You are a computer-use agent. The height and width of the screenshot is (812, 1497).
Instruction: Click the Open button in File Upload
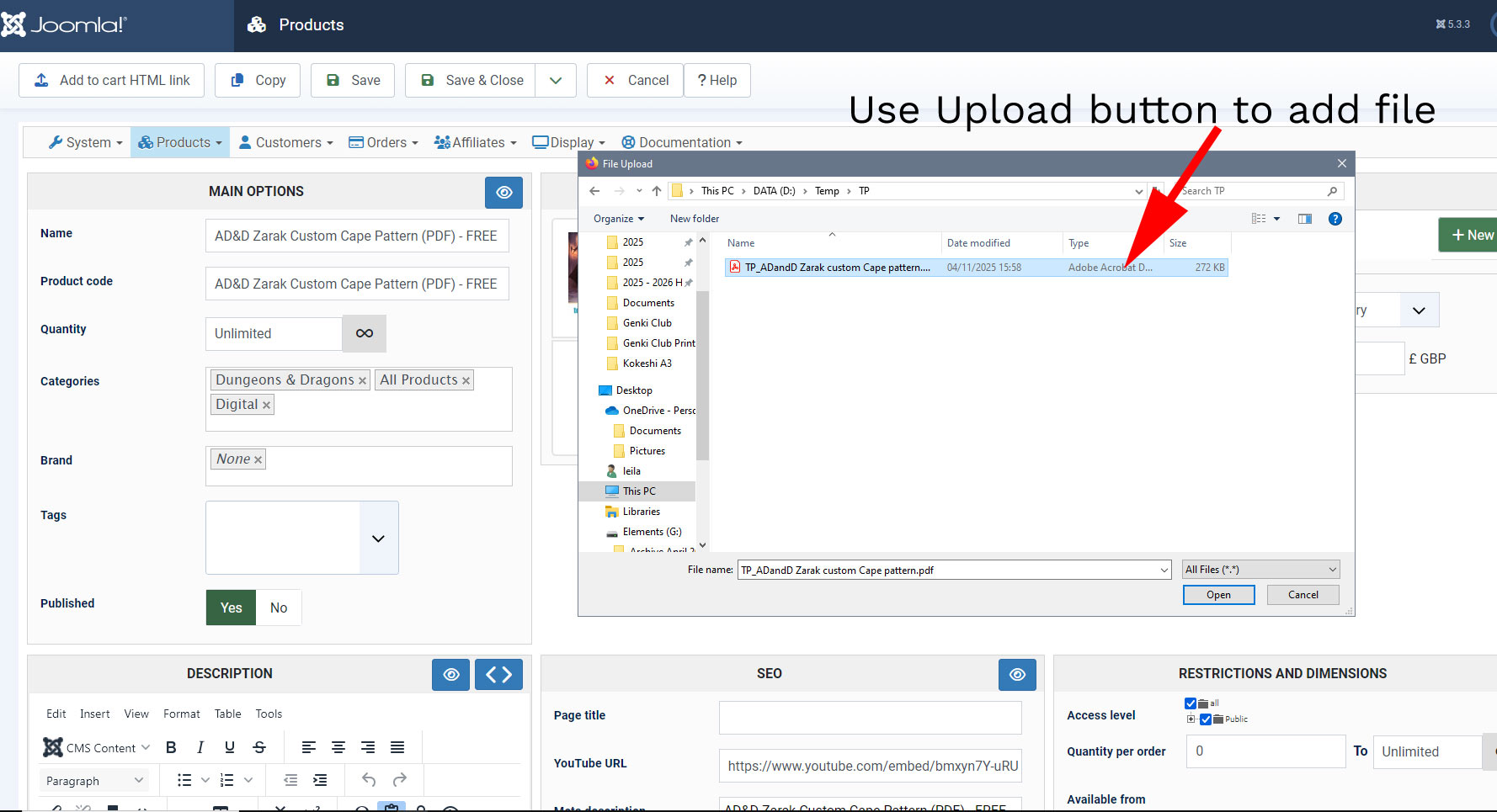coord(1218,595)
